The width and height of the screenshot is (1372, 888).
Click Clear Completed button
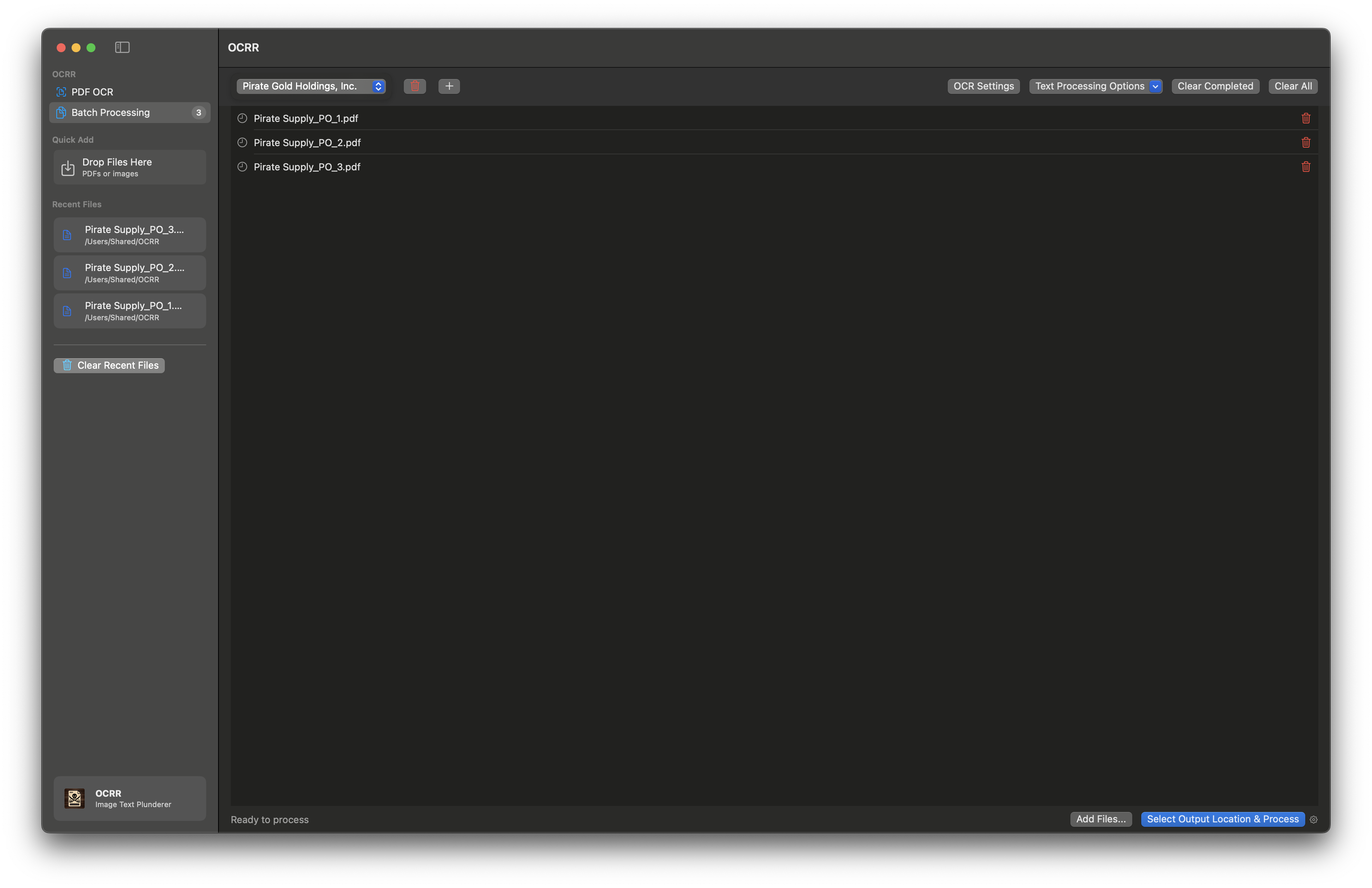[x=1215, y=86]
